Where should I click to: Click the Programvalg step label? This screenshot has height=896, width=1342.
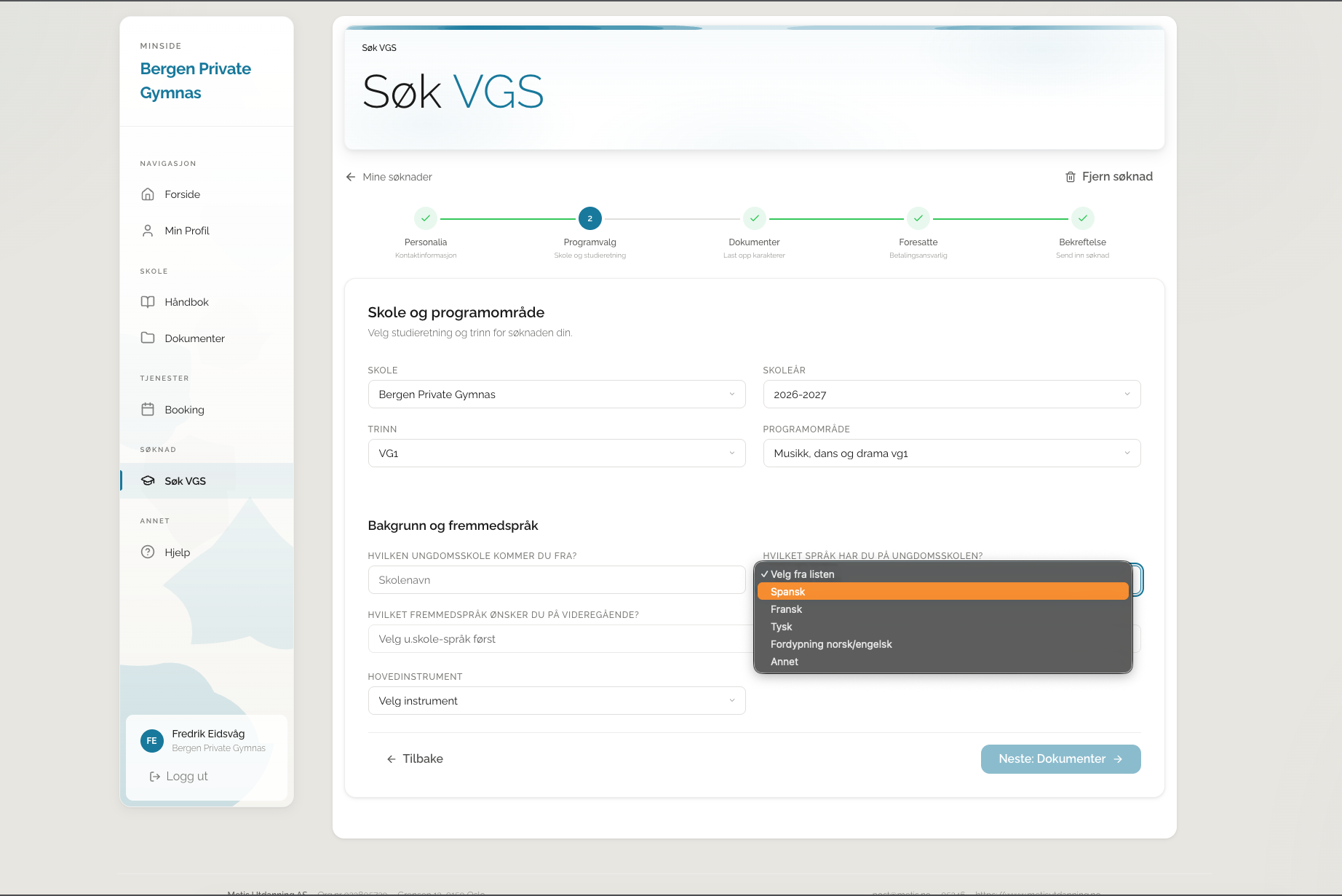[x=590, y=242]
